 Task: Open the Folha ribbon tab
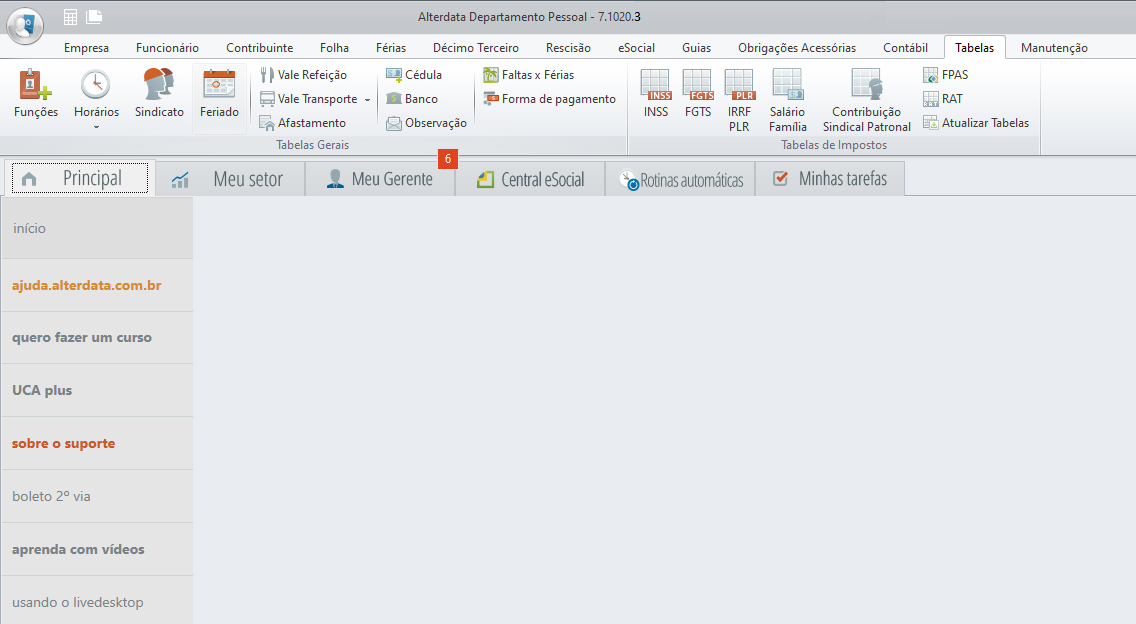334,48
